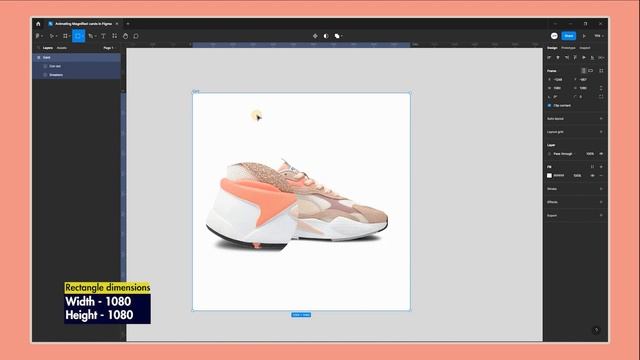Present the prototype with play icon

[x=584, y=36]
